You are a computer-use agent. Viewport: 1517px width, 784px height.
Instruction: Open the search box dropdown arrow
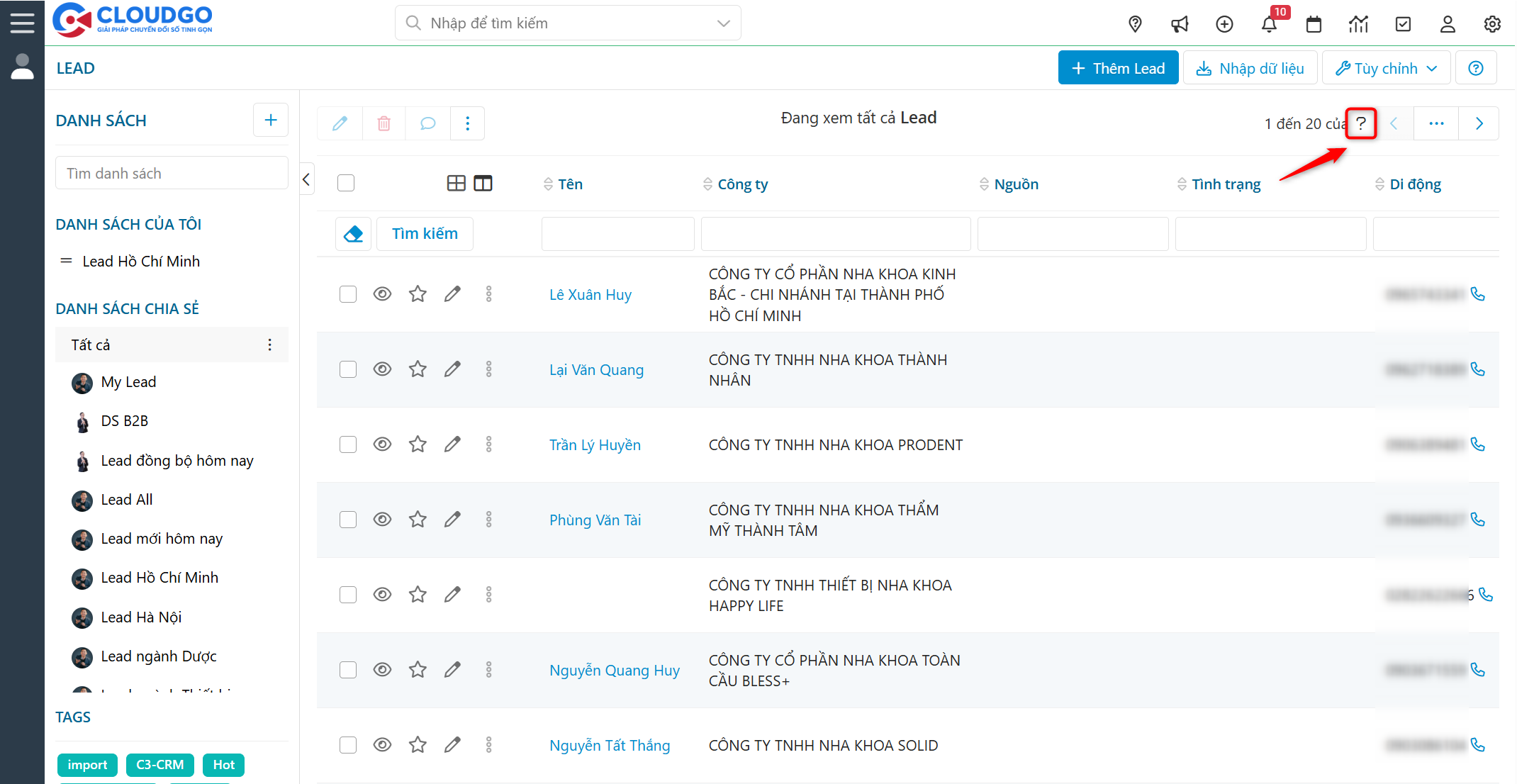tap(723, 23)
